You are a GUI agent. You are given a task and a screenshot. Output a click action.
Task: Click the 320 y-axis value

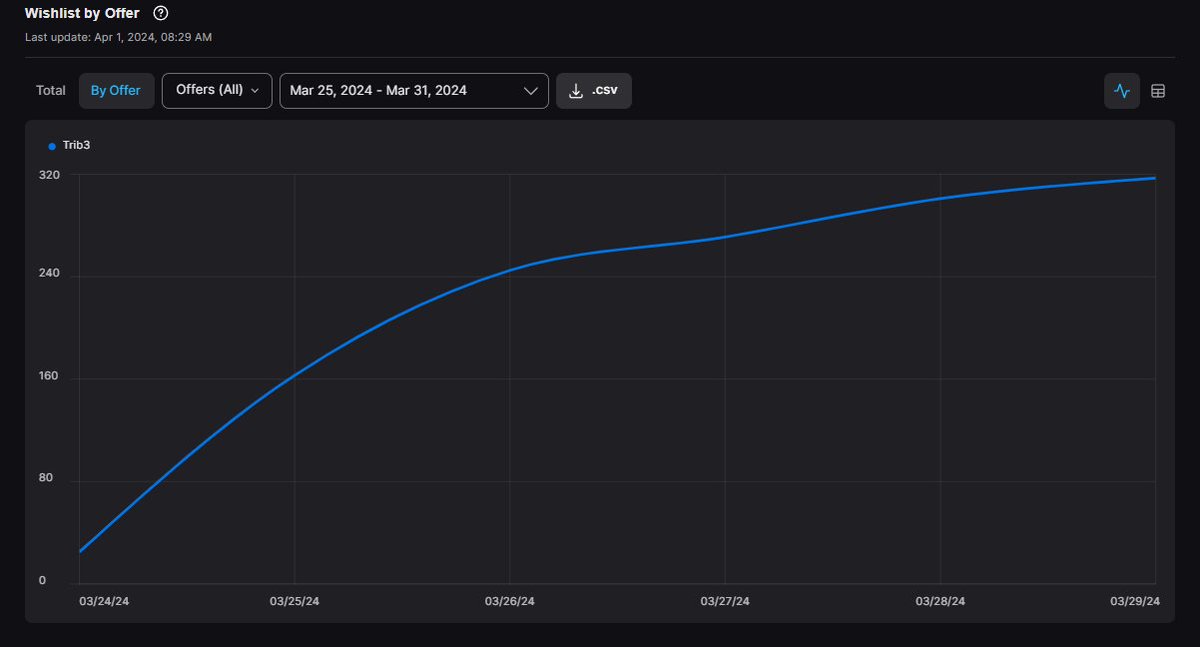tap(49, 175)
